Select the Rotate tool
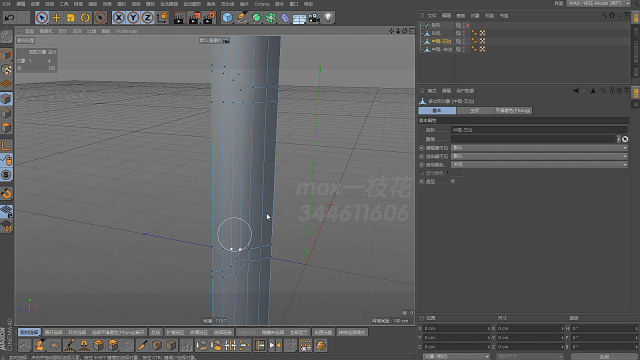This screenshot has width=640, height=360. [x=85, y=18]
